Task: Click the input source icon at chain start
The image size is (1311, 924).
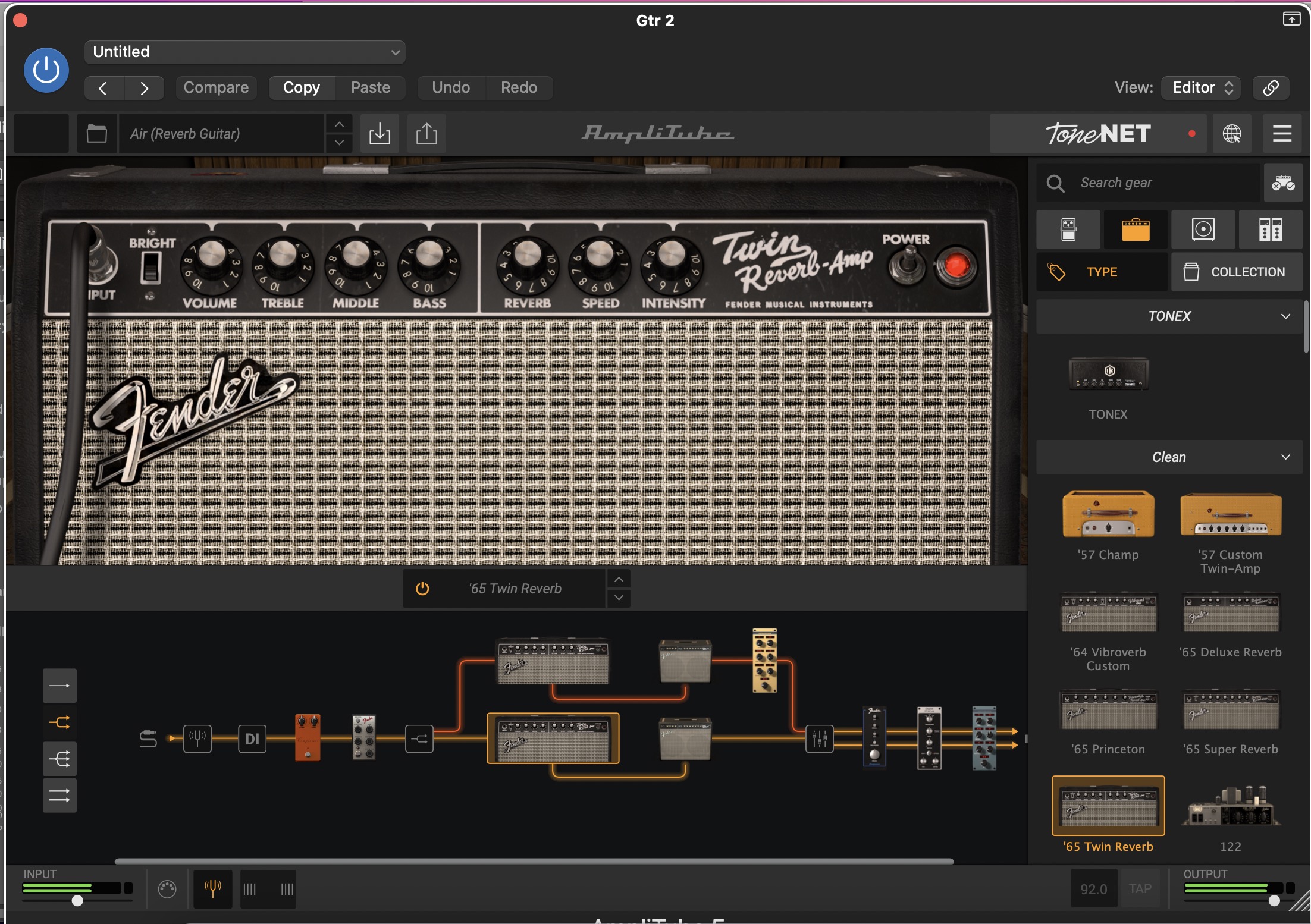Action: click(x=148, y=739)
